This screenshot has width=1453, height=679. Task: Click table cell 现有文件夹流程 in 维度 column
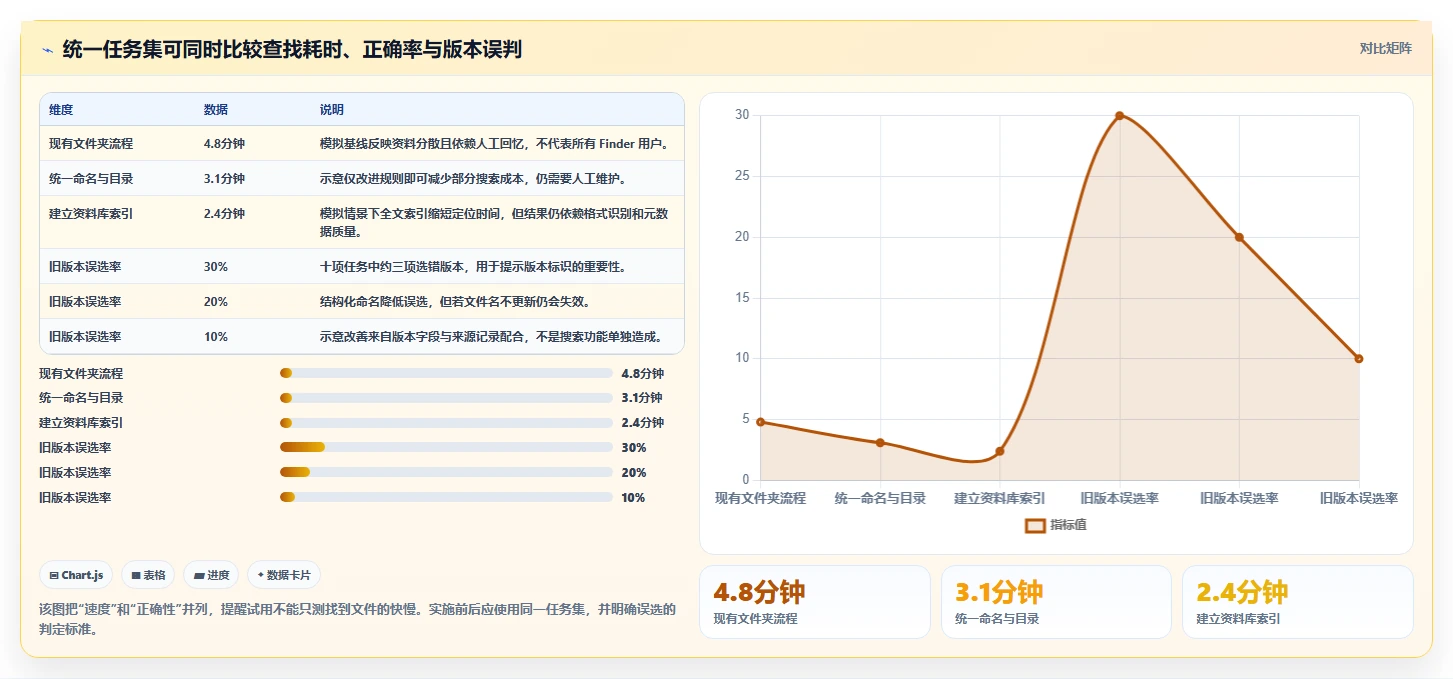[91, 143]
